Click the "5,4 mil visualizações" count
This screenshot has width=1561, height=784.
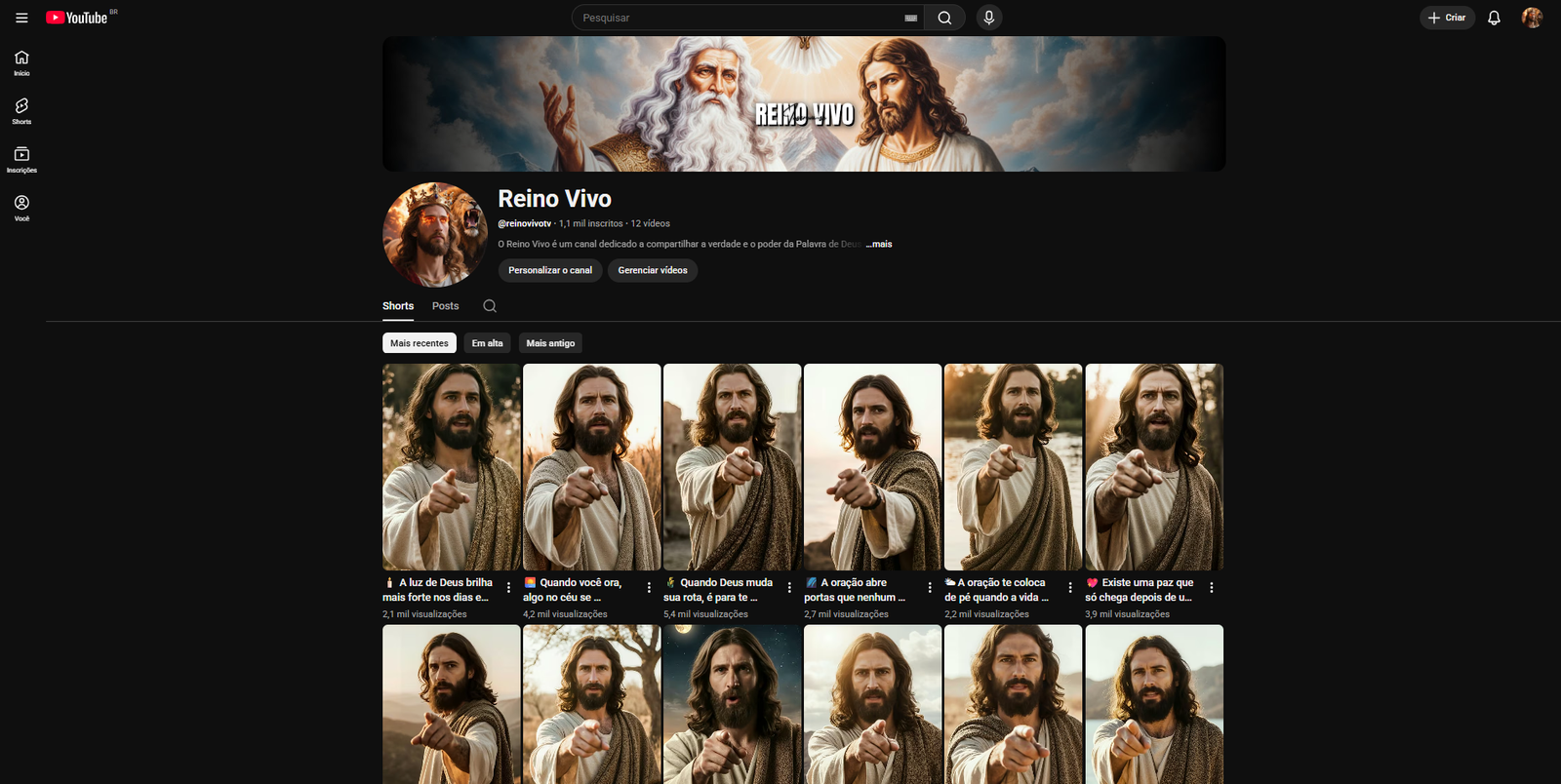click(x=705, y=614)
